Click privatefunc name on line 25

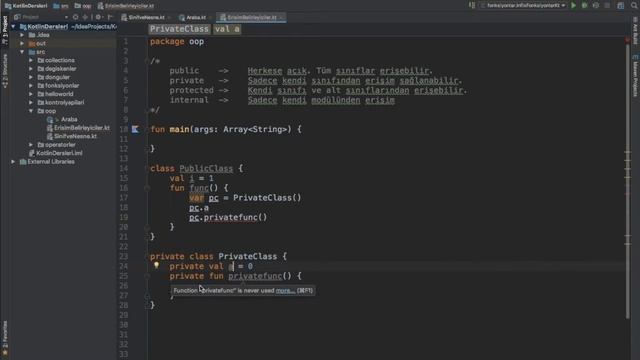[255, 276]
